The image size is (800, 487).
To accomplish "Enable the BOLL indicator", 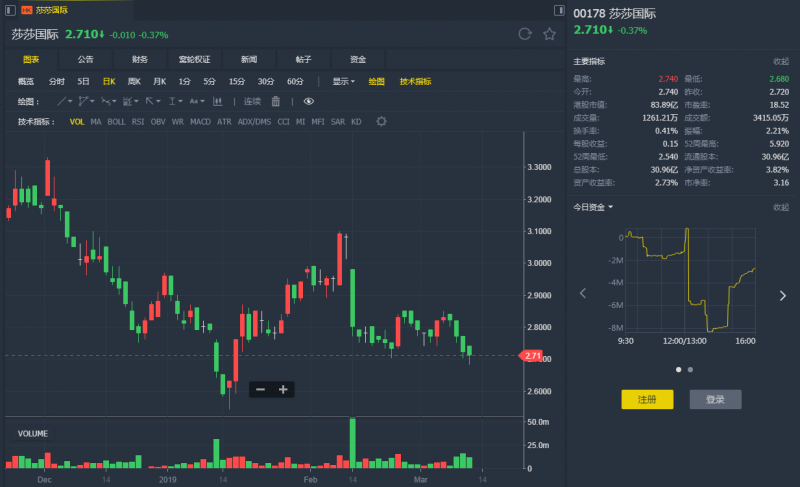I will point(116,122).
